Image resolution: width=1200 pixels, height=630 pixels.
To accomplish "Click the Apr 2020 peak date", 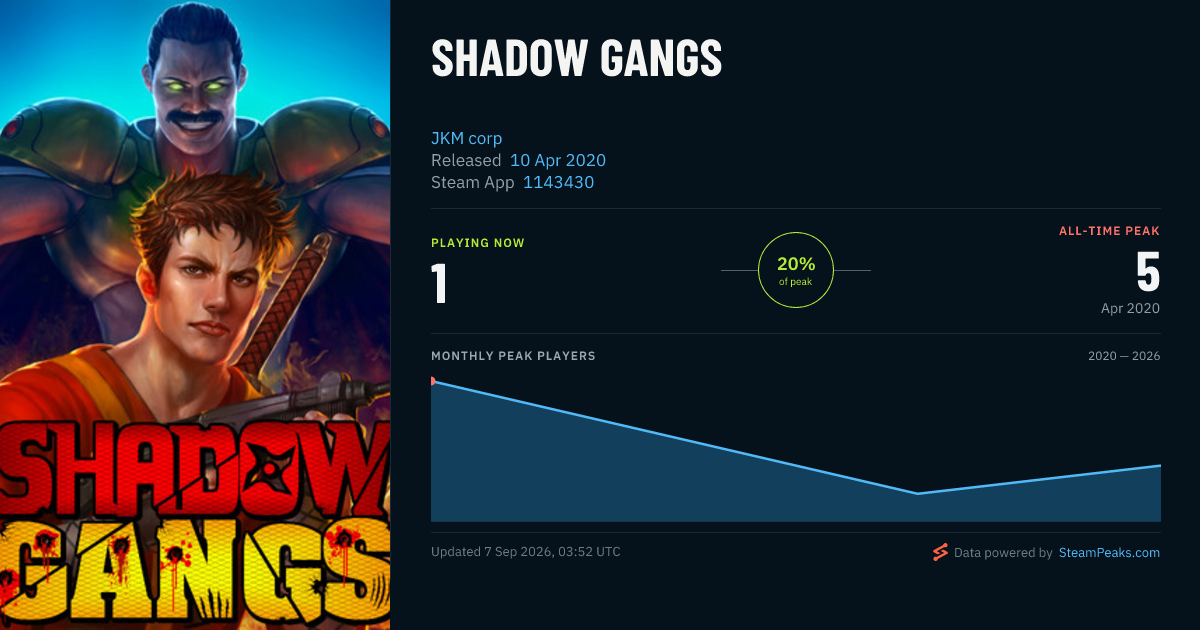I will [1130, 309].
